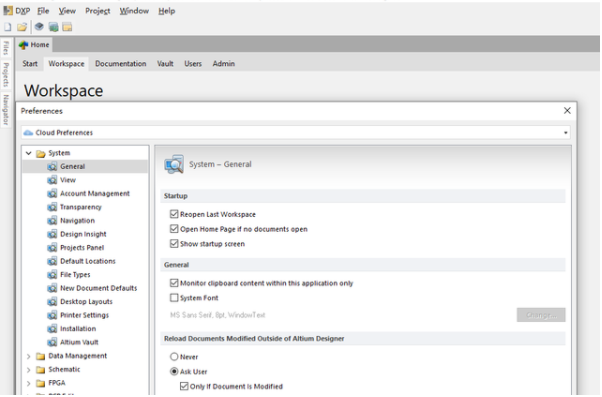Image resolution: width=602 pixels, height=397 pixels.
Task: Select Schematic in preferences tree
Action: [64, 370]
